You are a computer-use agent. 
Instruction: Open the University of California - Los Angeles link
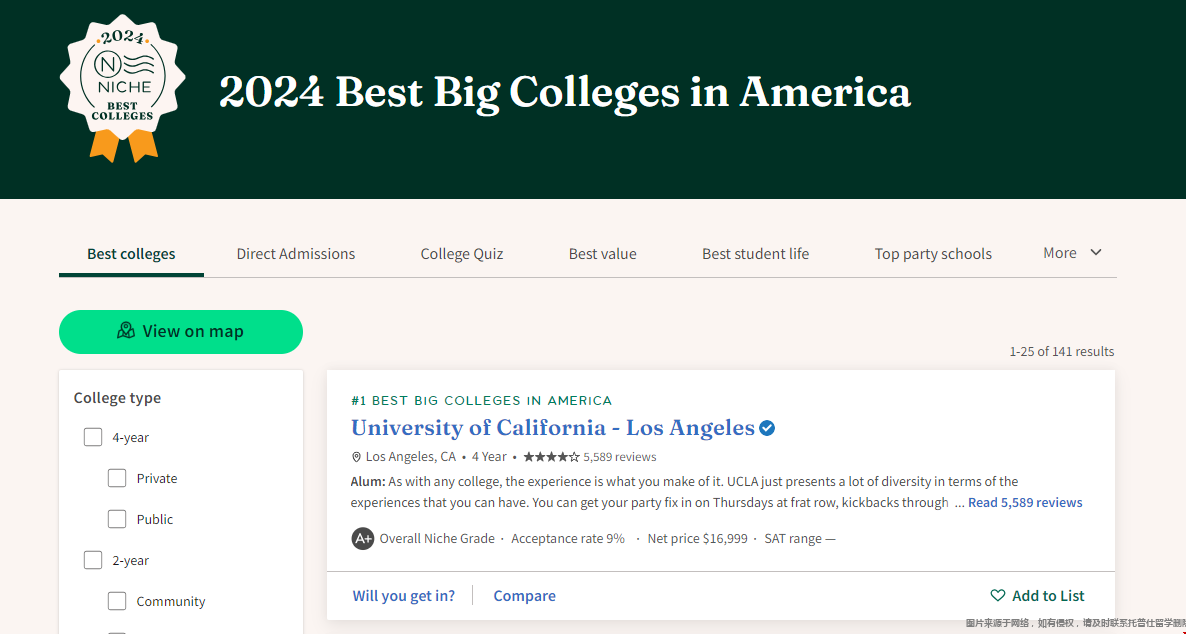[552, 428]
